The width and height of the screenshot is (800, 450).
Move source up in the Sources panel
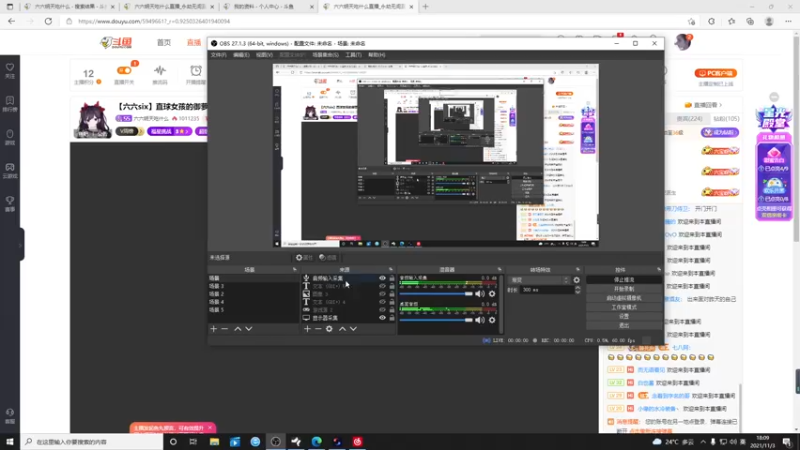342,329
